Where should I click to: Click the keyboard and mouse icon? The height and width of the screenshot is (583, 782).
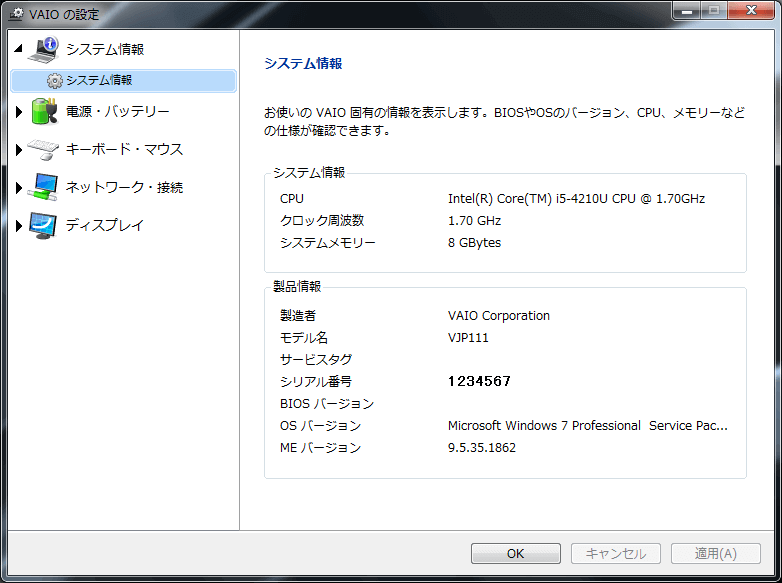[43, 149]
